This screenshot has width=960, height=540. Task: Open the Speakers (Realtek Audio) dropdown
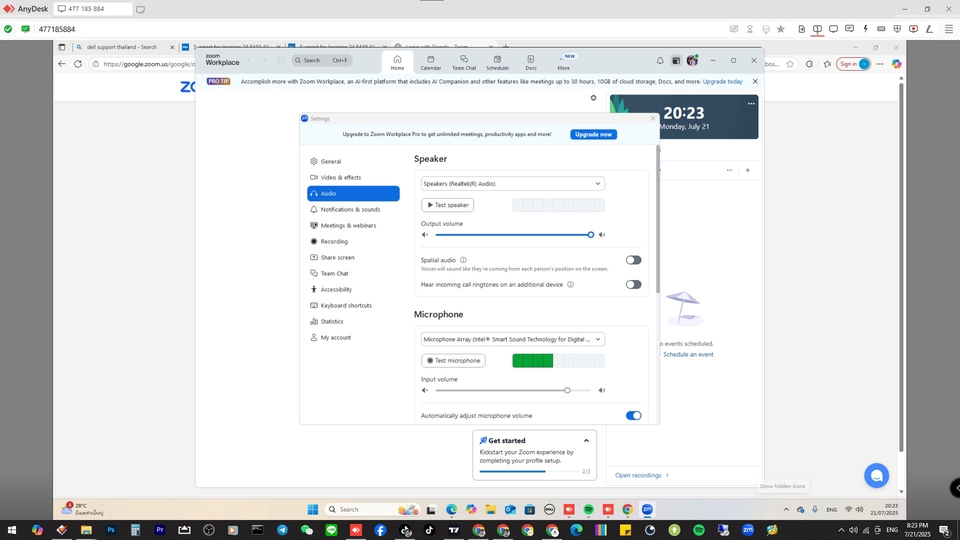click(512, 184)
